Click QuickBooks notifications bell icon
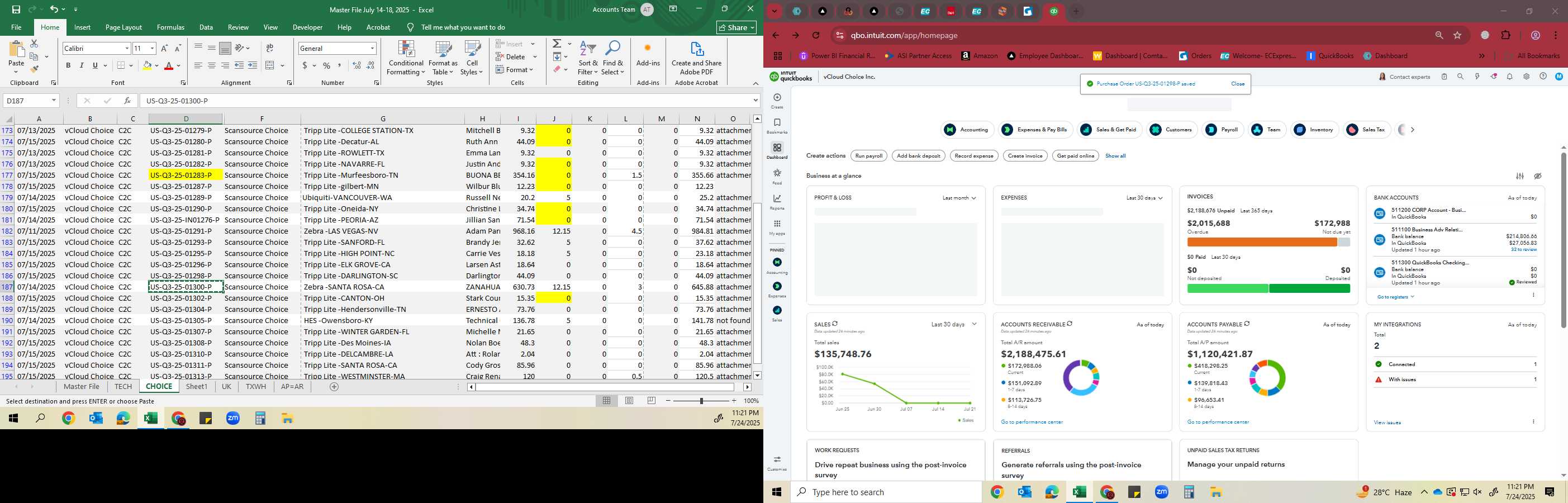Image resolution: width=1568 pixels, height=503 pixels. click(x=1509, y=77)
